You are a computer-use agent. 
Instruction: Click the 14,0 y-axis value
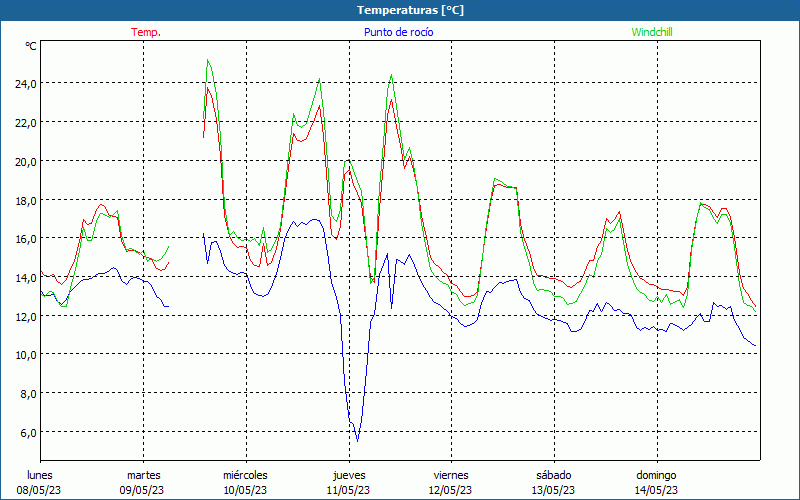(25, 278)
